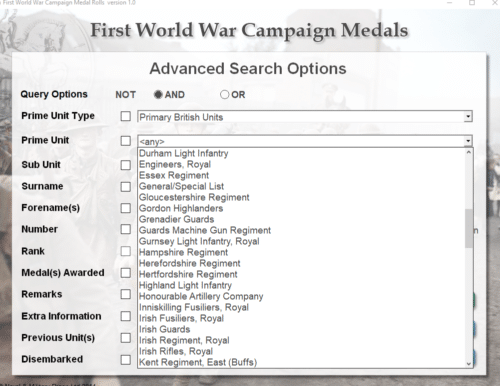Pick Irish Rifles, Royal entry
The image size is (500, 386).
click(302, 351)
